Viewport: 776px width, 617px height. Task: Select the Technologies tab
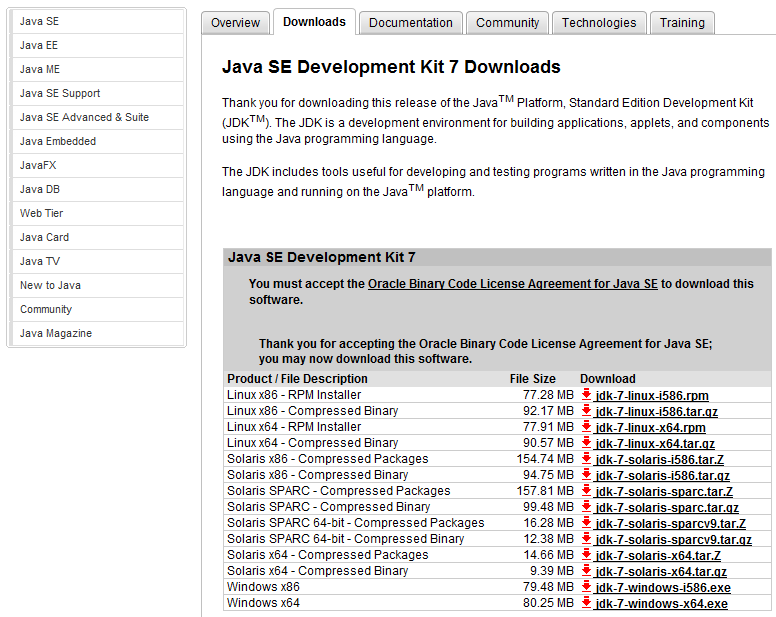coord(598,23)
